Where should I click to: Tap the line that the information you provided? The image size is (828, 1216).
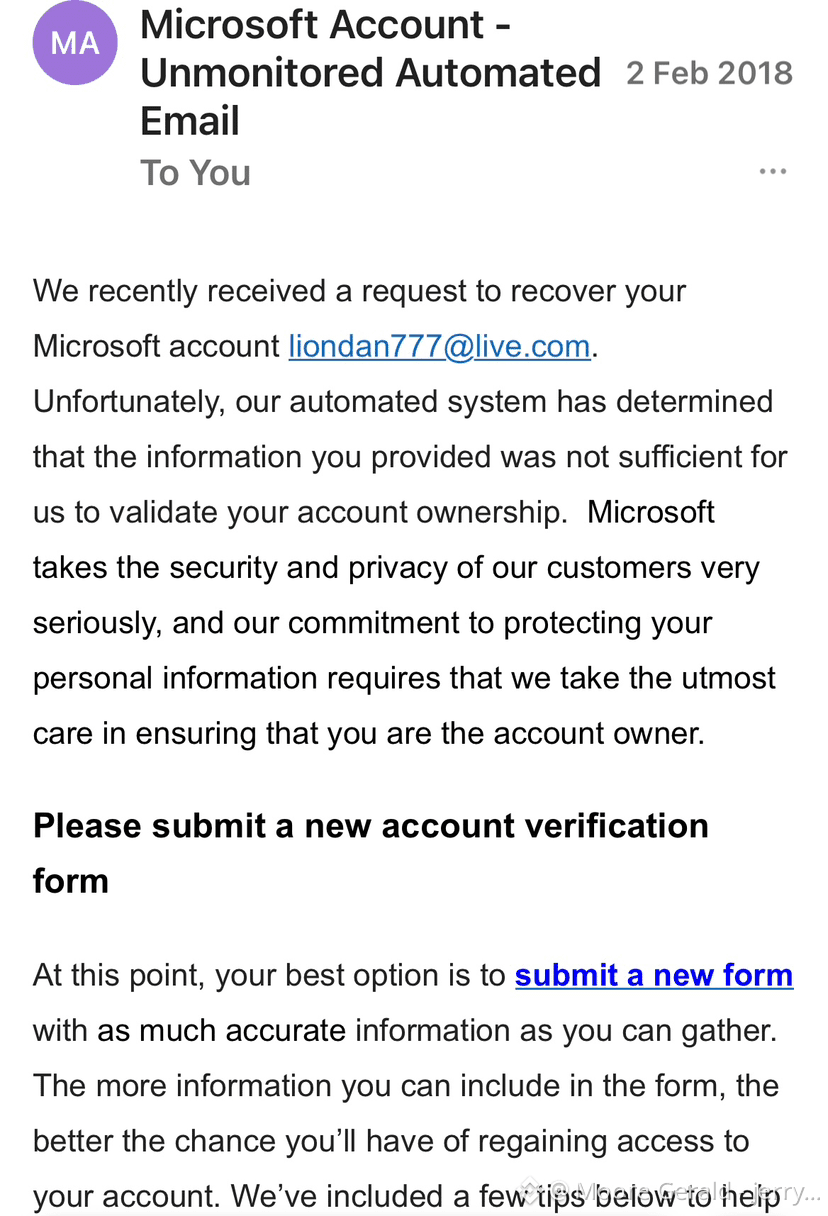[x=410, y=457]
